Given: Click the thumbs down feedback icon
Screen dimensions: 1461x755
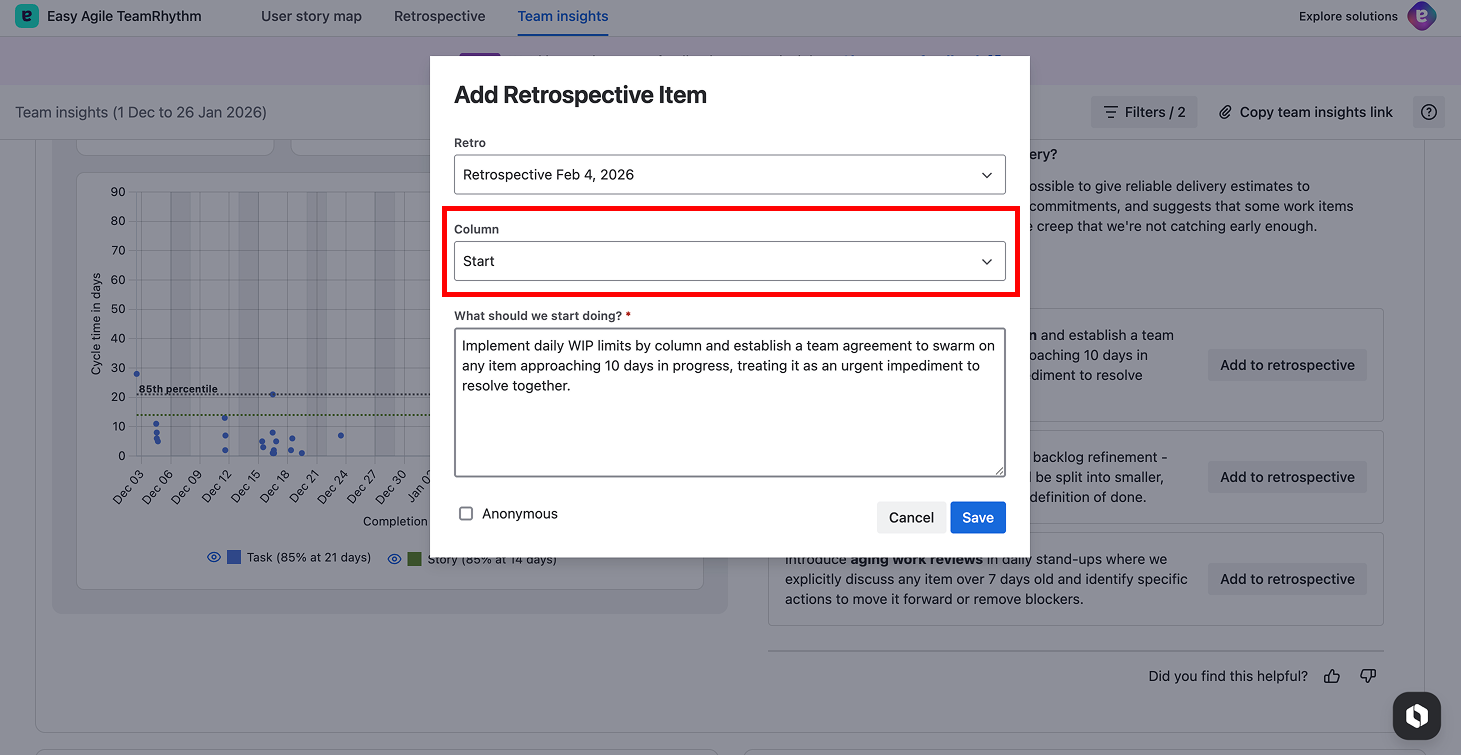Looking at the screenshot, I should point(1368,677).
